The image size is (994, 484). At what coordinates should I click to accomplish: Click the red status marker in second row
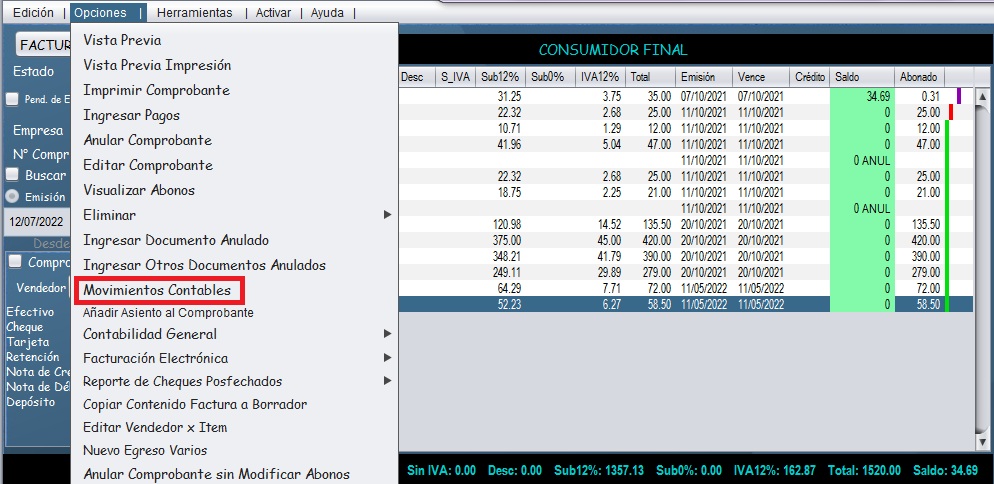(950, 112)
